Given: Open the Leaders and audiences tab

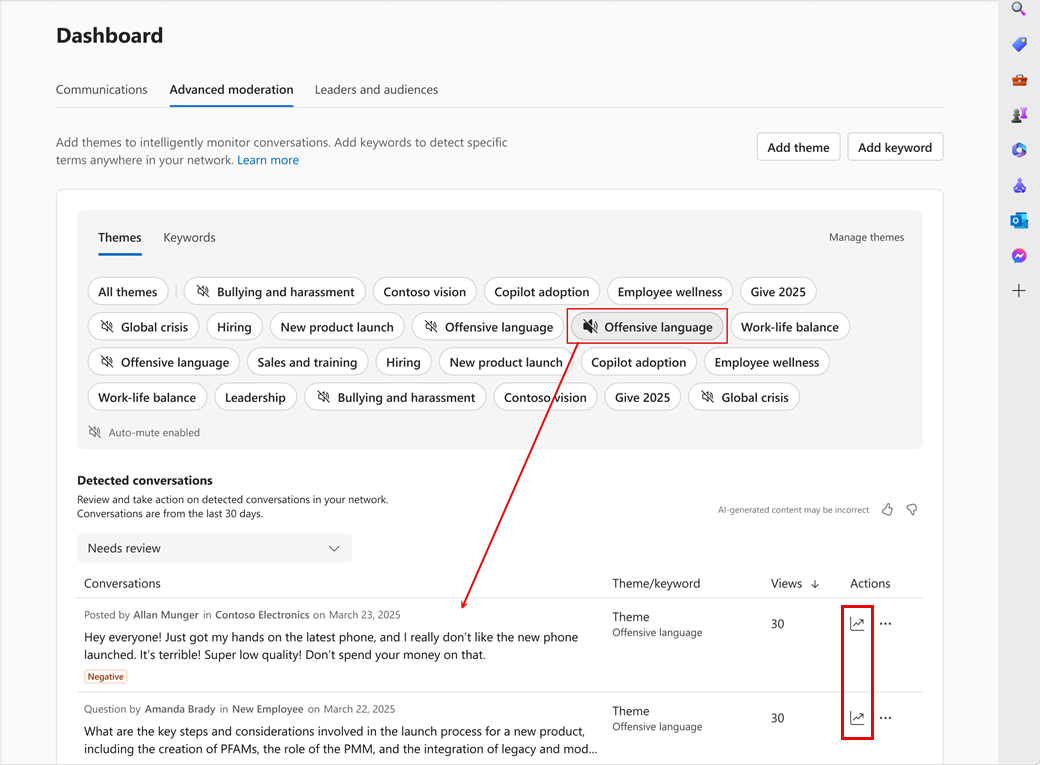Looking at the screenshot, I should click(x=376, y=90).
